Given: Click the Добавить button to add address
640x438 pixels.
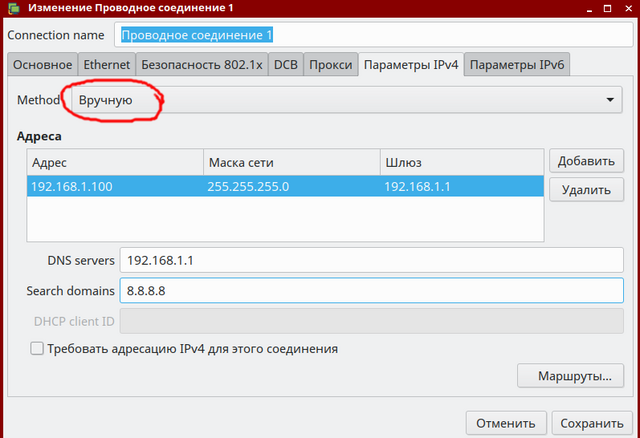Looking at the screenshot, I should pyautogui.click(x=586, y=161).
